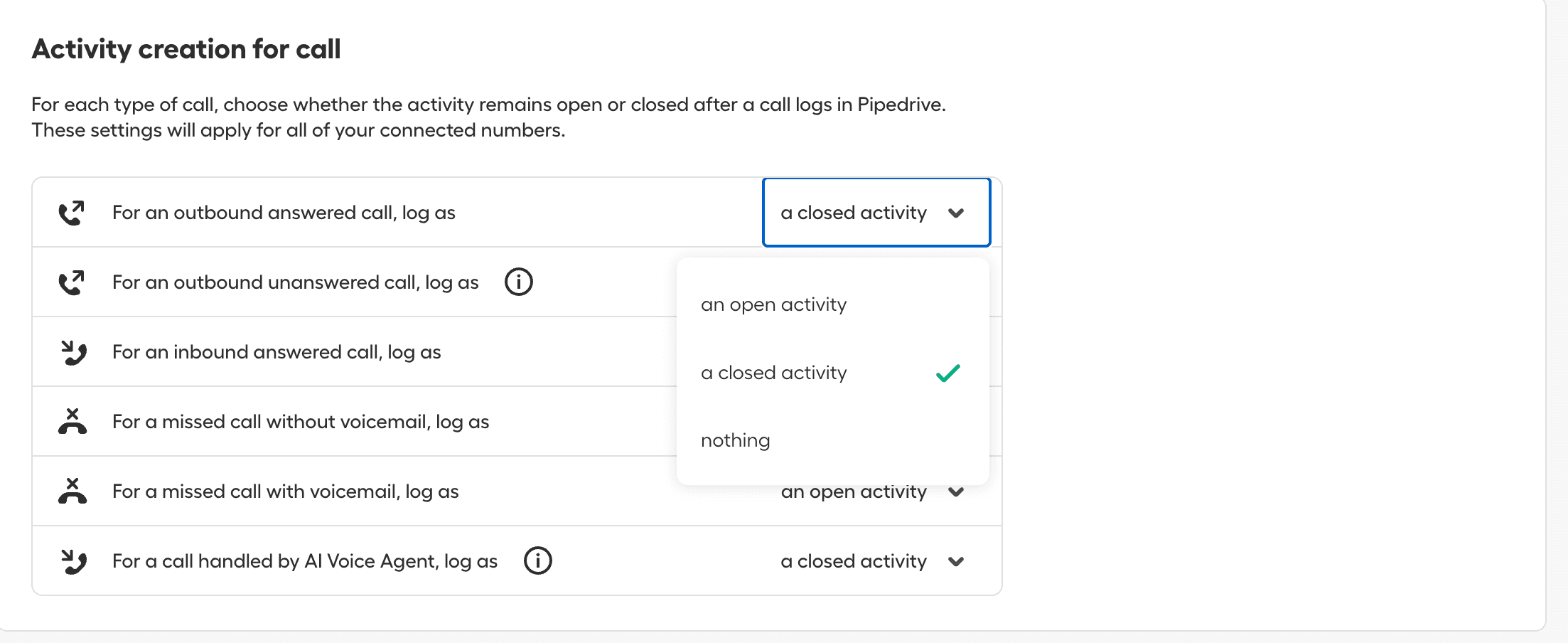The width and height of the screenshot is (1568, 643).
Task: Select "an open activity" from the dropdown list
Action: coord(773,304)
